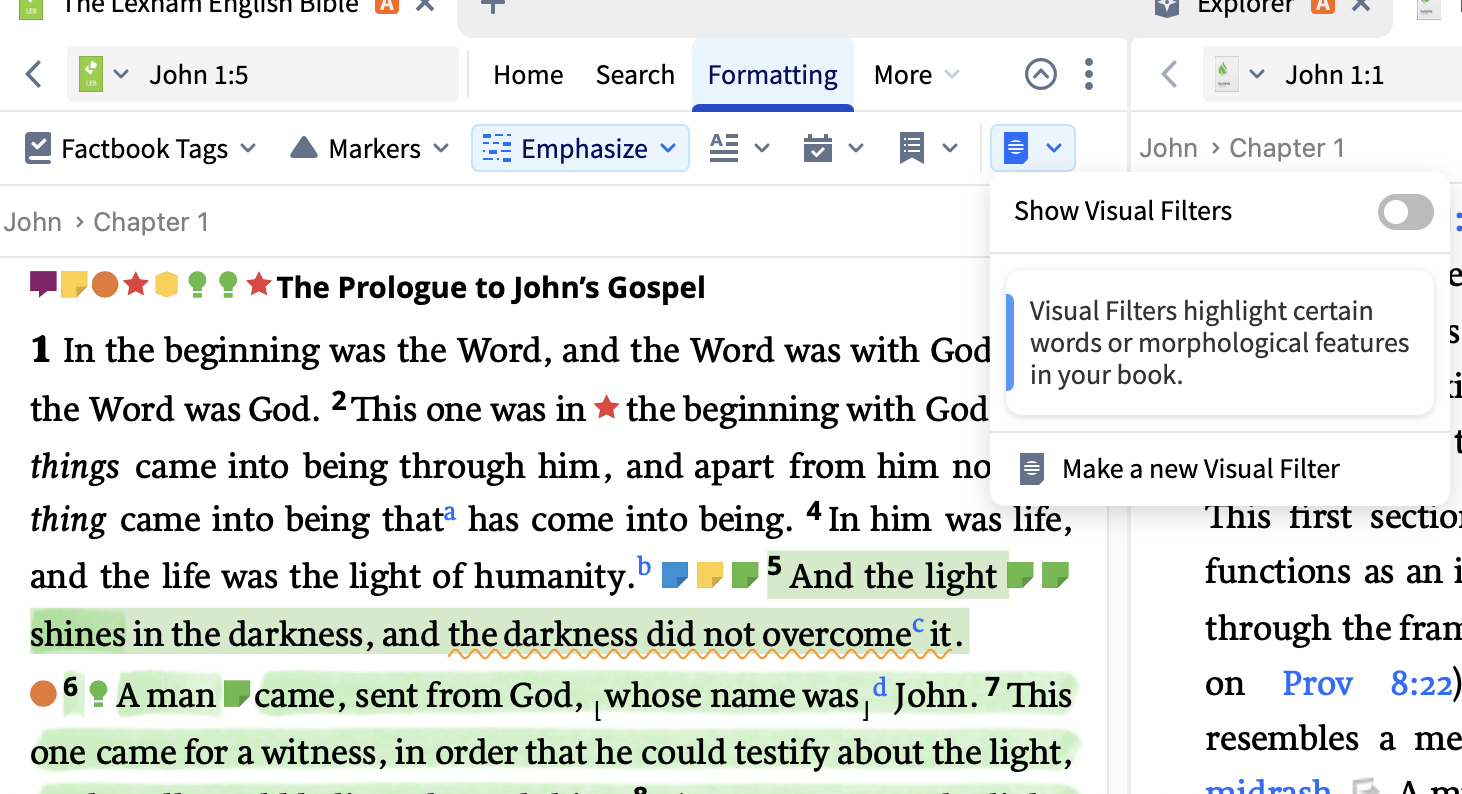The width and height of the screenshot is (1462, 794).
Task: Expand the Markers dropdown arrow
Action: 441,149
